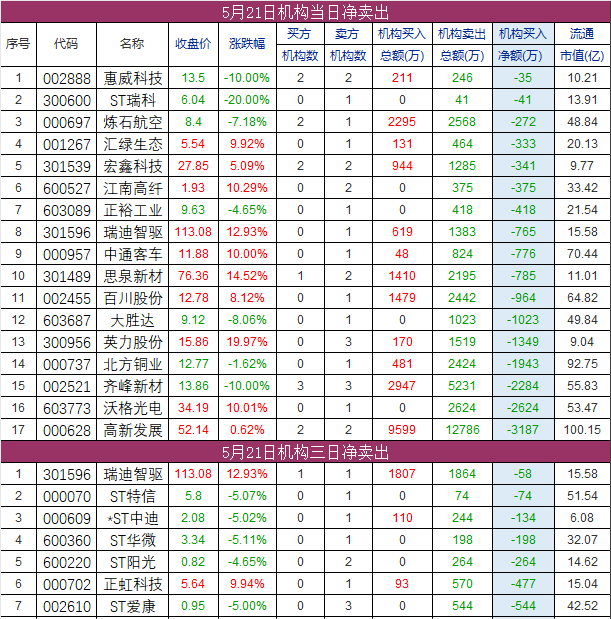Click the 70.44 market value cell
Viewport: 611px width, 619px height.
tap(582, 254)
